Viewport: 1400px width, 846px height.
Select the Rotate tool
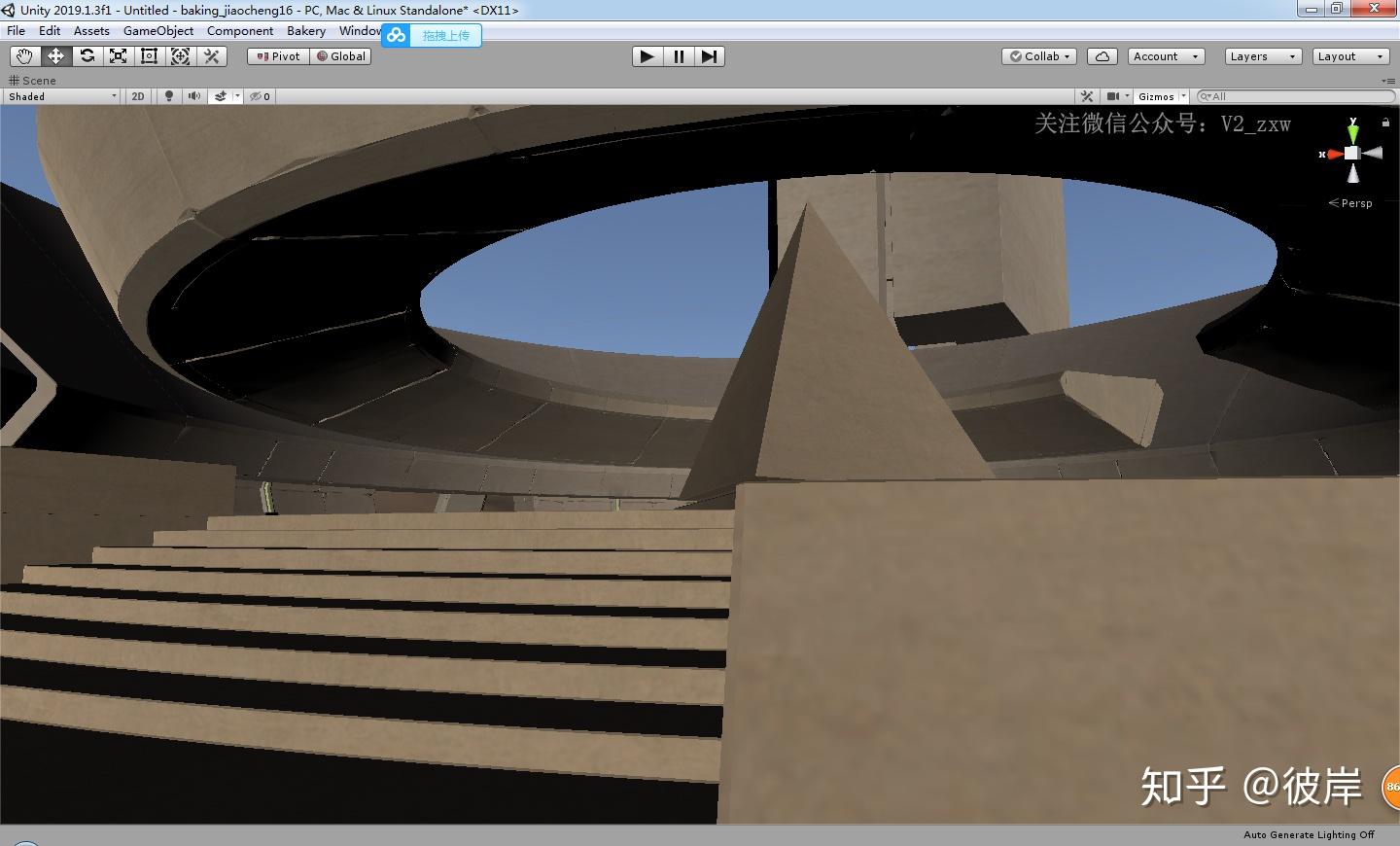point(87,56)
